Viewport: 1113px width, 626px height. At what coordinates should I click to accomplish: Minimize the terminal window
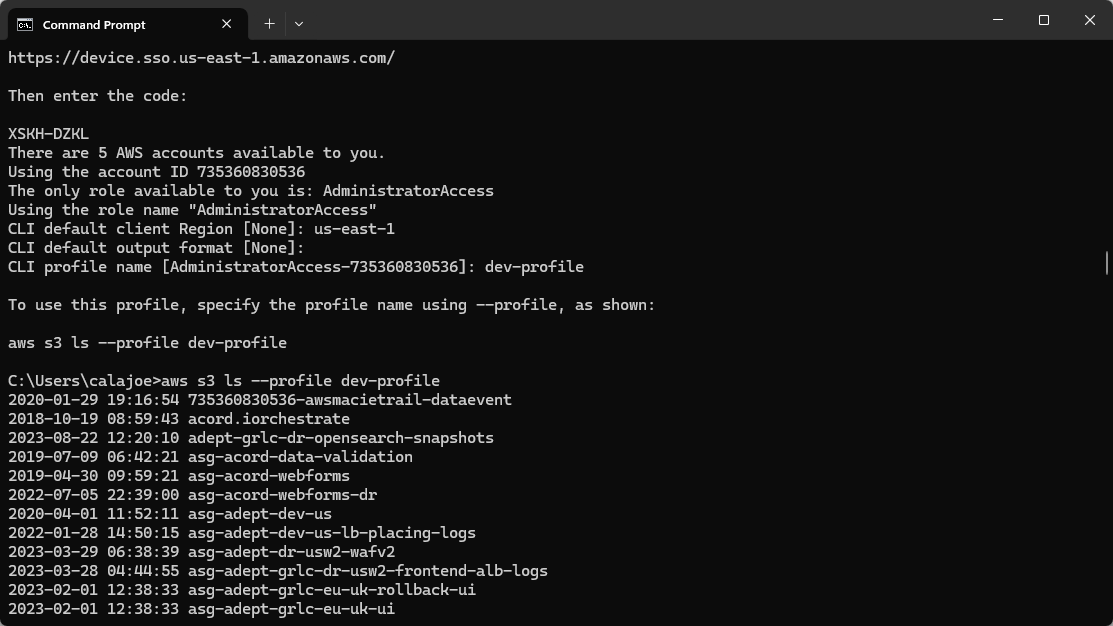pos(997,20)
